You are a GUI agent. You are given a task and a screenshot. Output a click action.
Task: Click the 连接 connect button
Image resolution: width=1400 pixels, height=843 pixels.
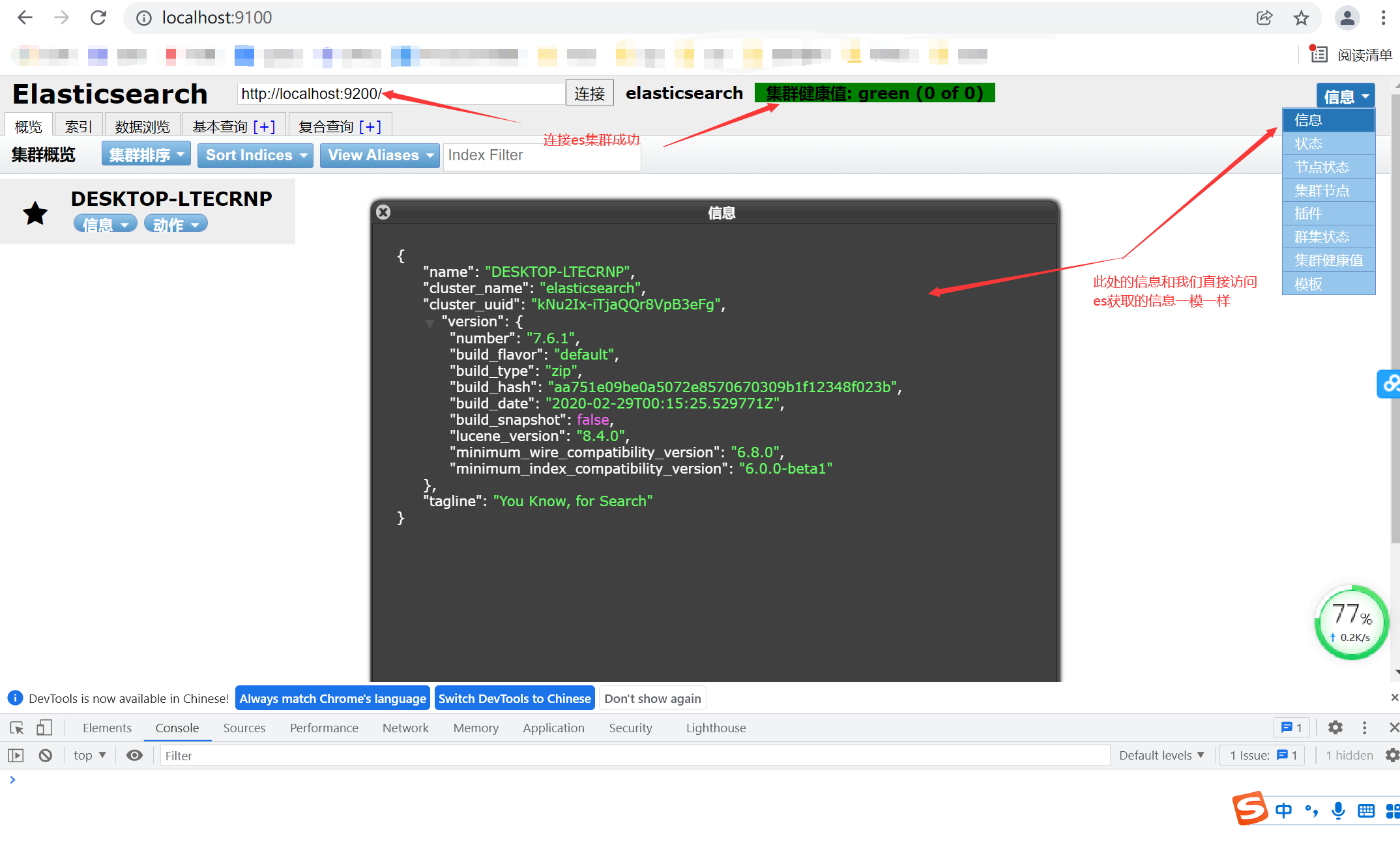(x=589, y=93)
